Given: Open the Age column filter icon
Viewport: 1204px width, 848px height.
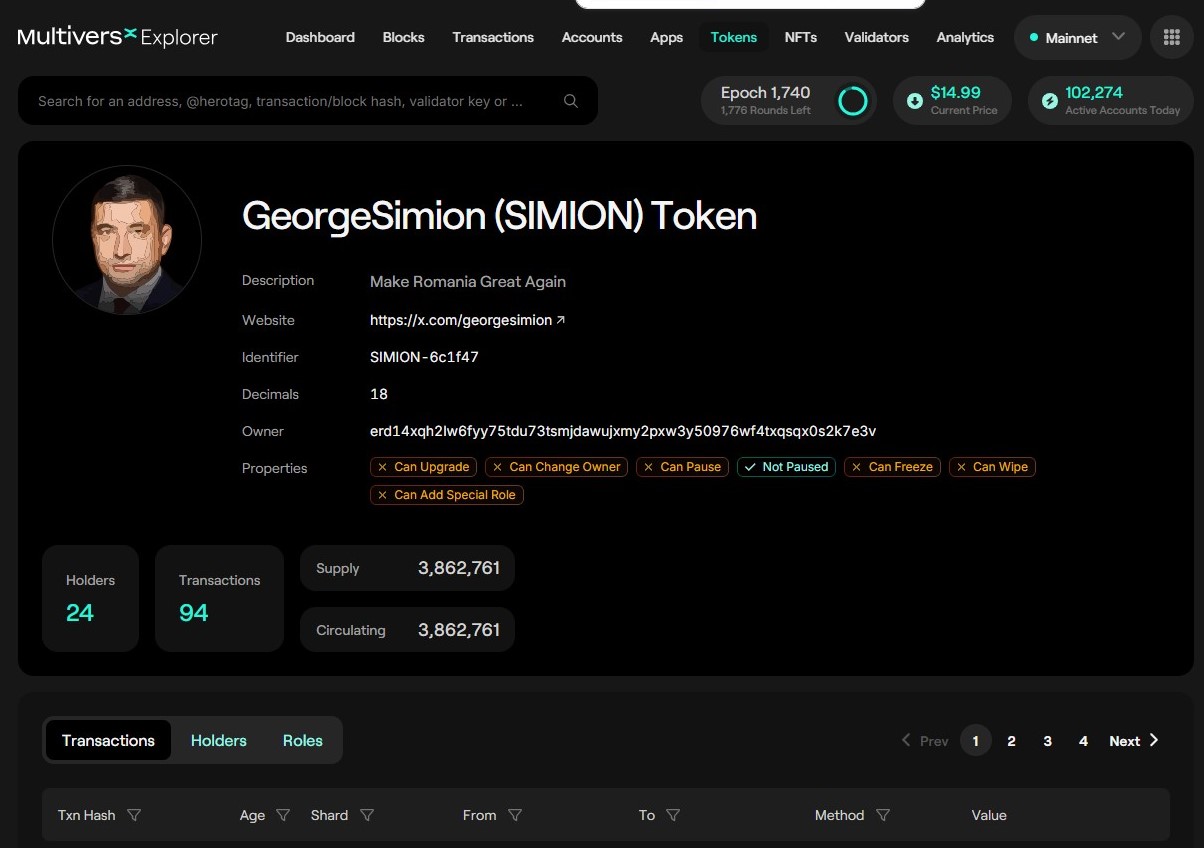Looking at the screenshot, I should 283,815.
